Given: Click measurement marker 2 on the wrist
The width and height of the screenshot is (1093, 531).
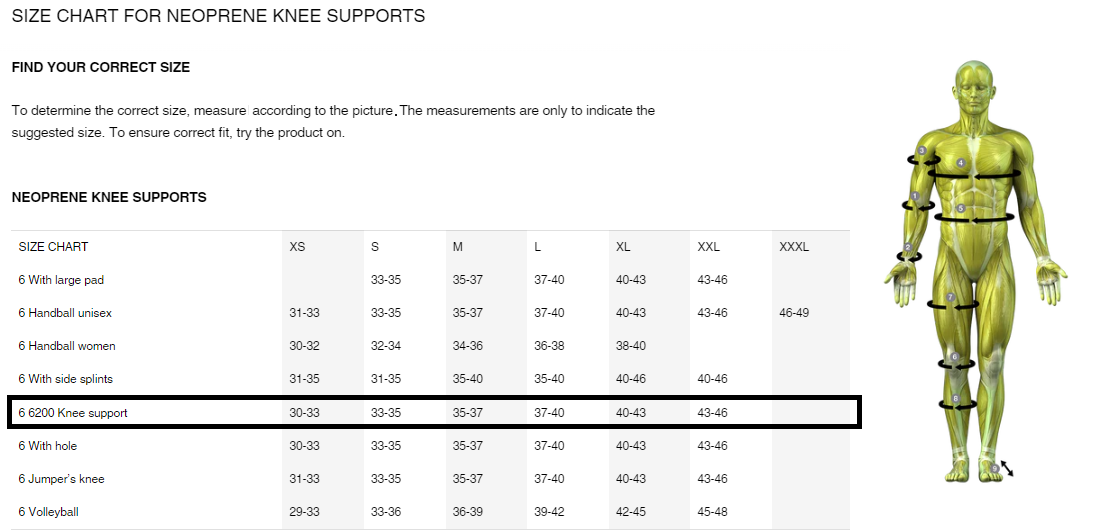Looking at the screenshot, I should 908,247.
